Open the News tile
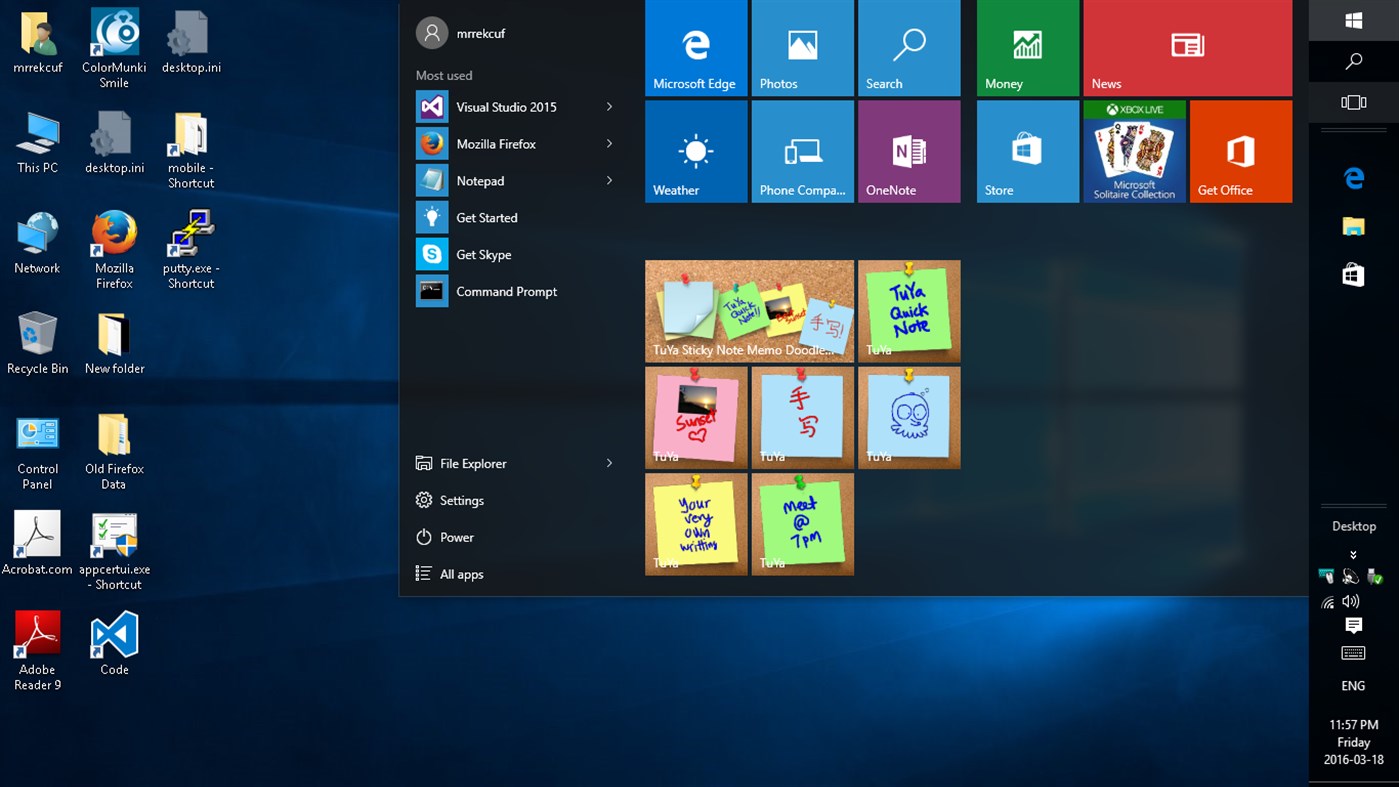This screenshot has width=1399, height=787. (x=1188, y=48)
